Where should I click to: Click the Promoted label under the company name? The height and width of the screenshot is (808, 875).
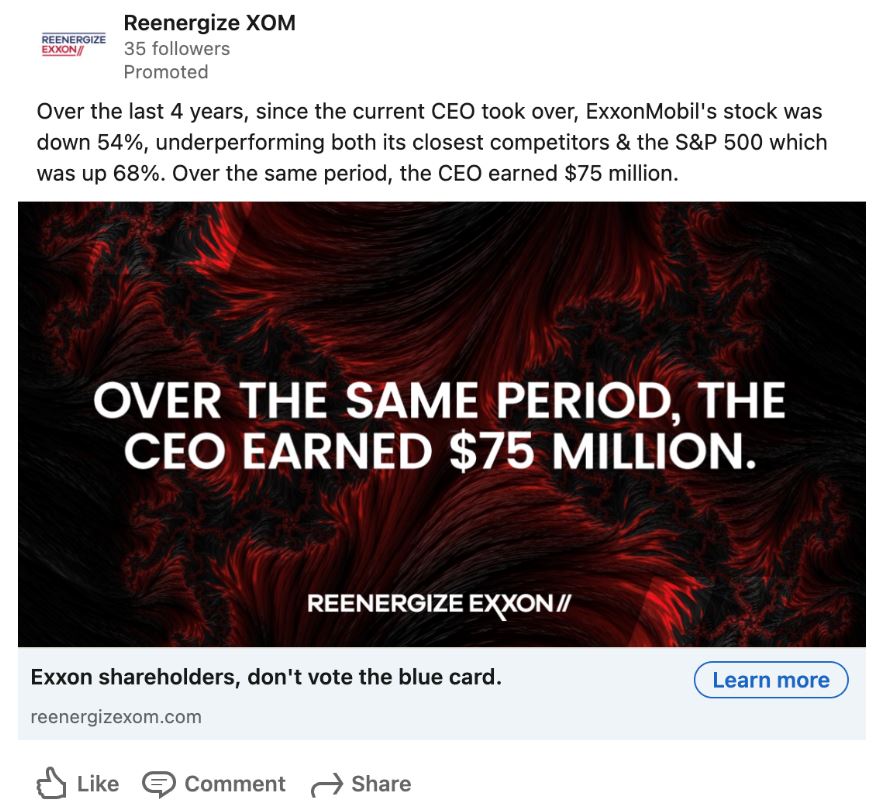[x=166, y=72]
